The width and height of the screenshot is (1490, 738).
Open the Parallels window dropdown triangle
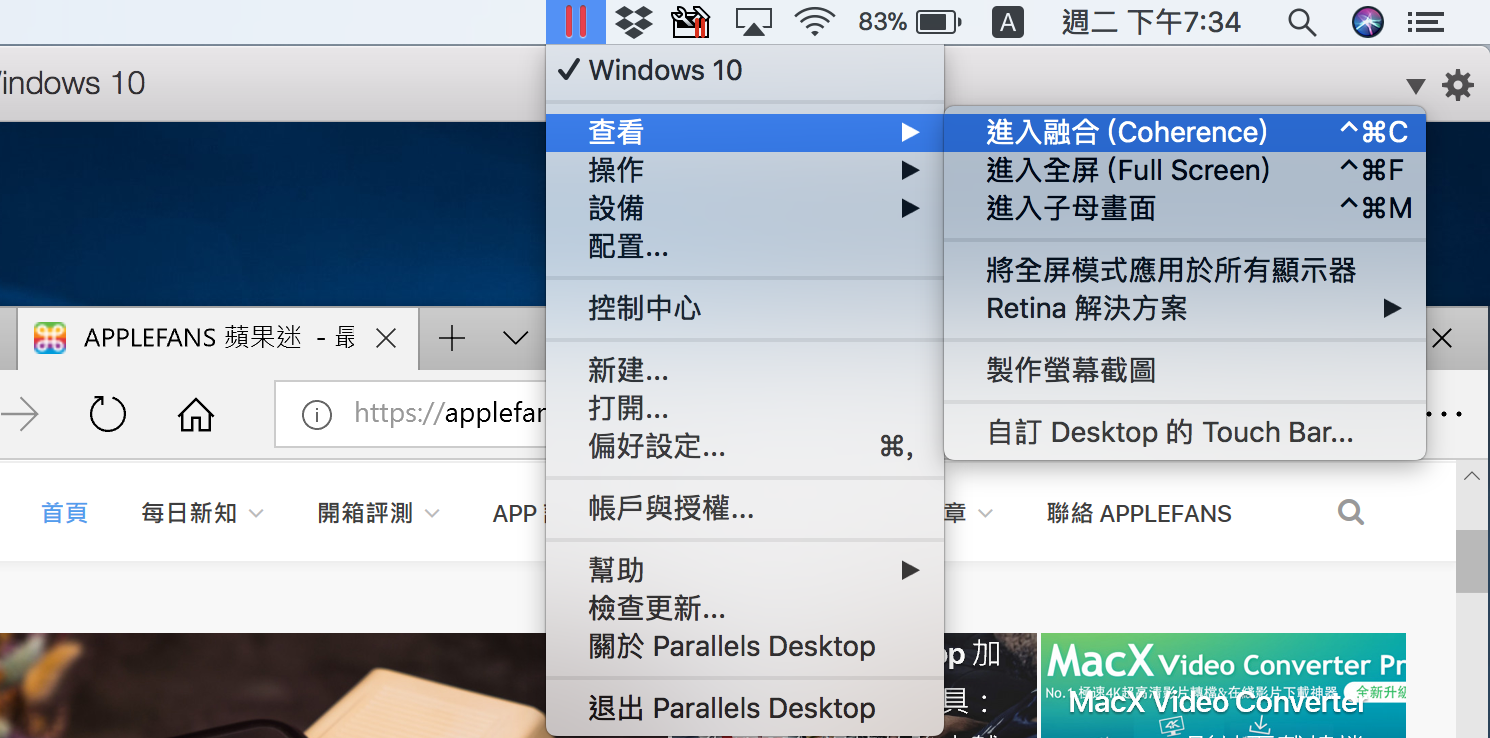(1416, 86)
